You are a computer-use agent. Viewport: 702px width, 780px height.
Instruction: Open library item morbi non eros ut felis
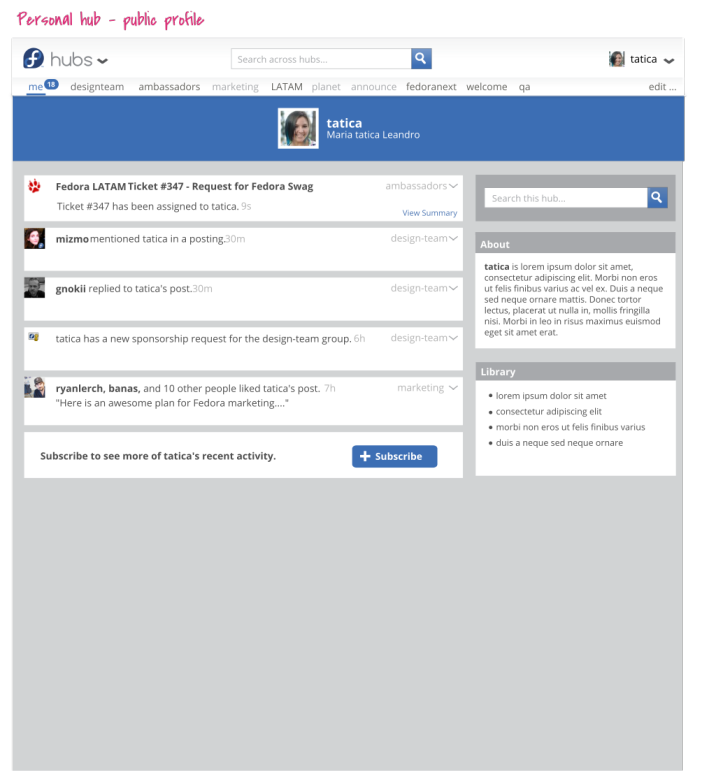[x=570, y=427]
